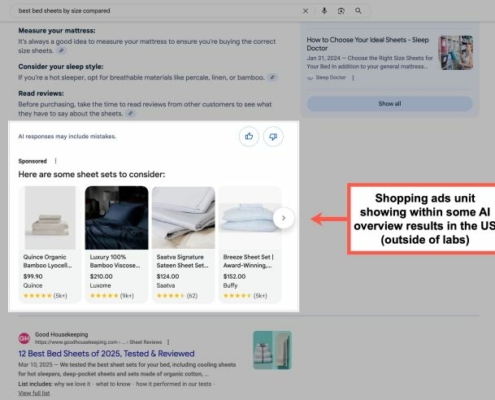Open Google Lens image search icon
495x400 pixels.
(x=341, y=11)
